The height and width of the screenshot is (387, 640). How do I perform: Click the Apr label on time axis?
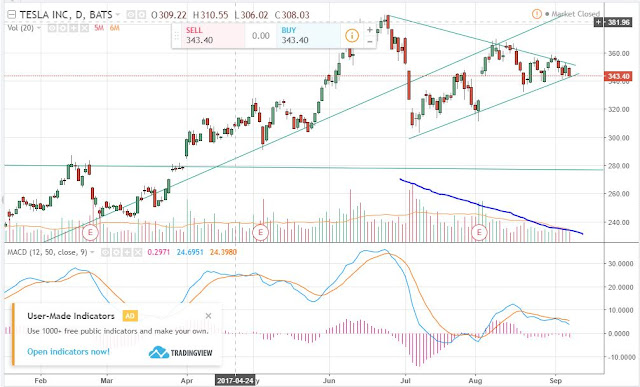point(187,380)
